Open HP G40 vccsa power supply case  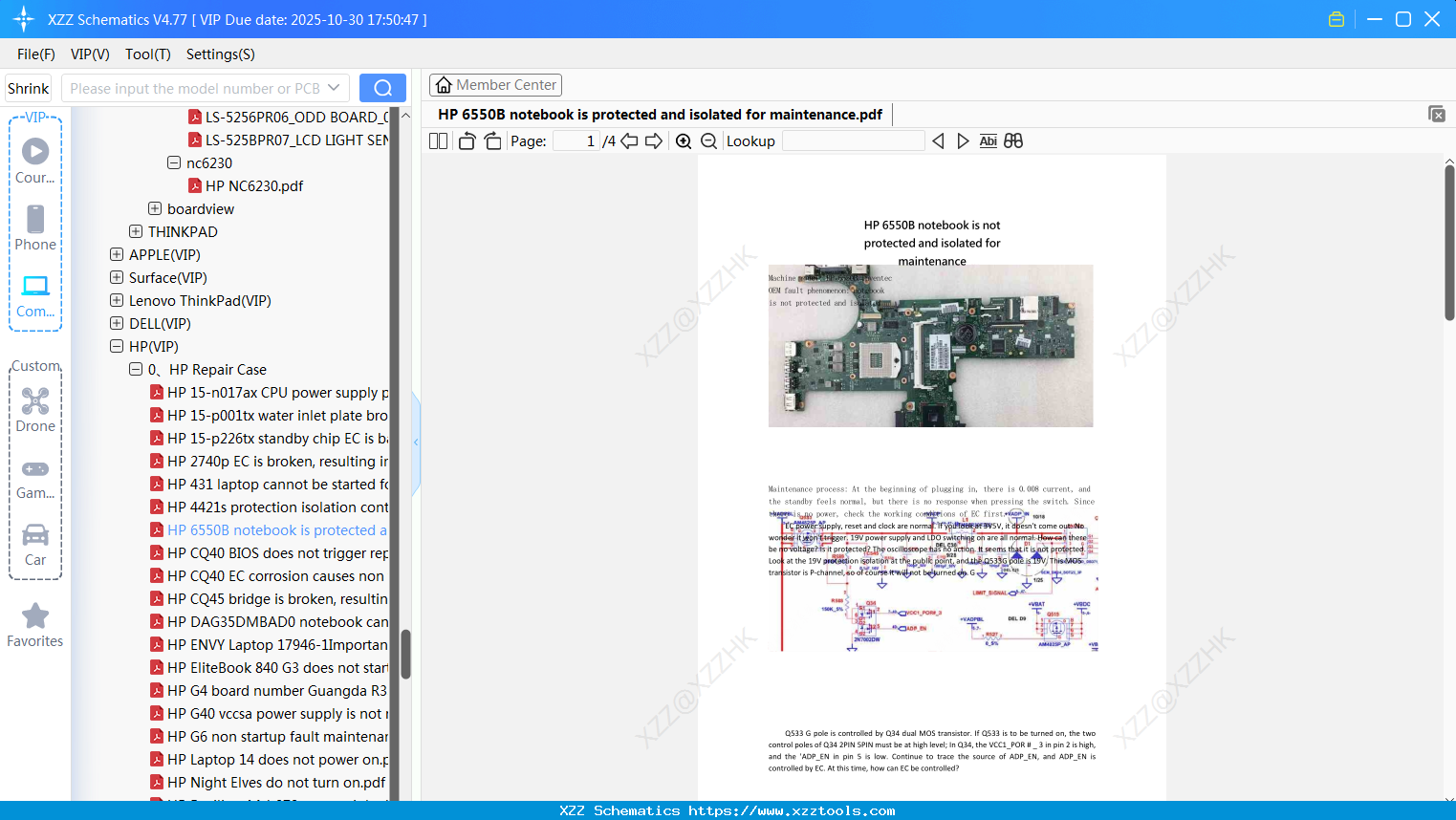(x=270, y=714)
